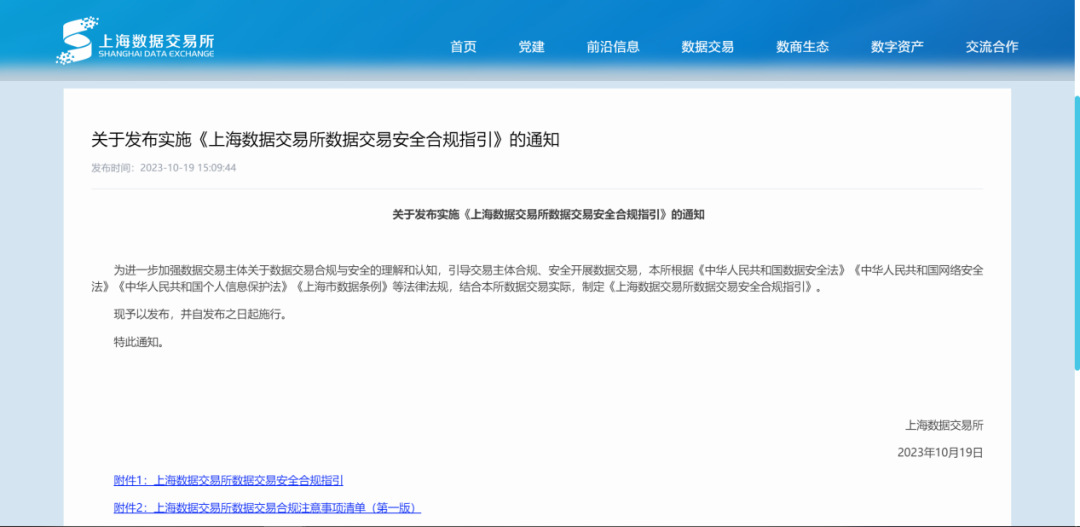Click the 上海数据交易所 signature text

pos(944,426)
